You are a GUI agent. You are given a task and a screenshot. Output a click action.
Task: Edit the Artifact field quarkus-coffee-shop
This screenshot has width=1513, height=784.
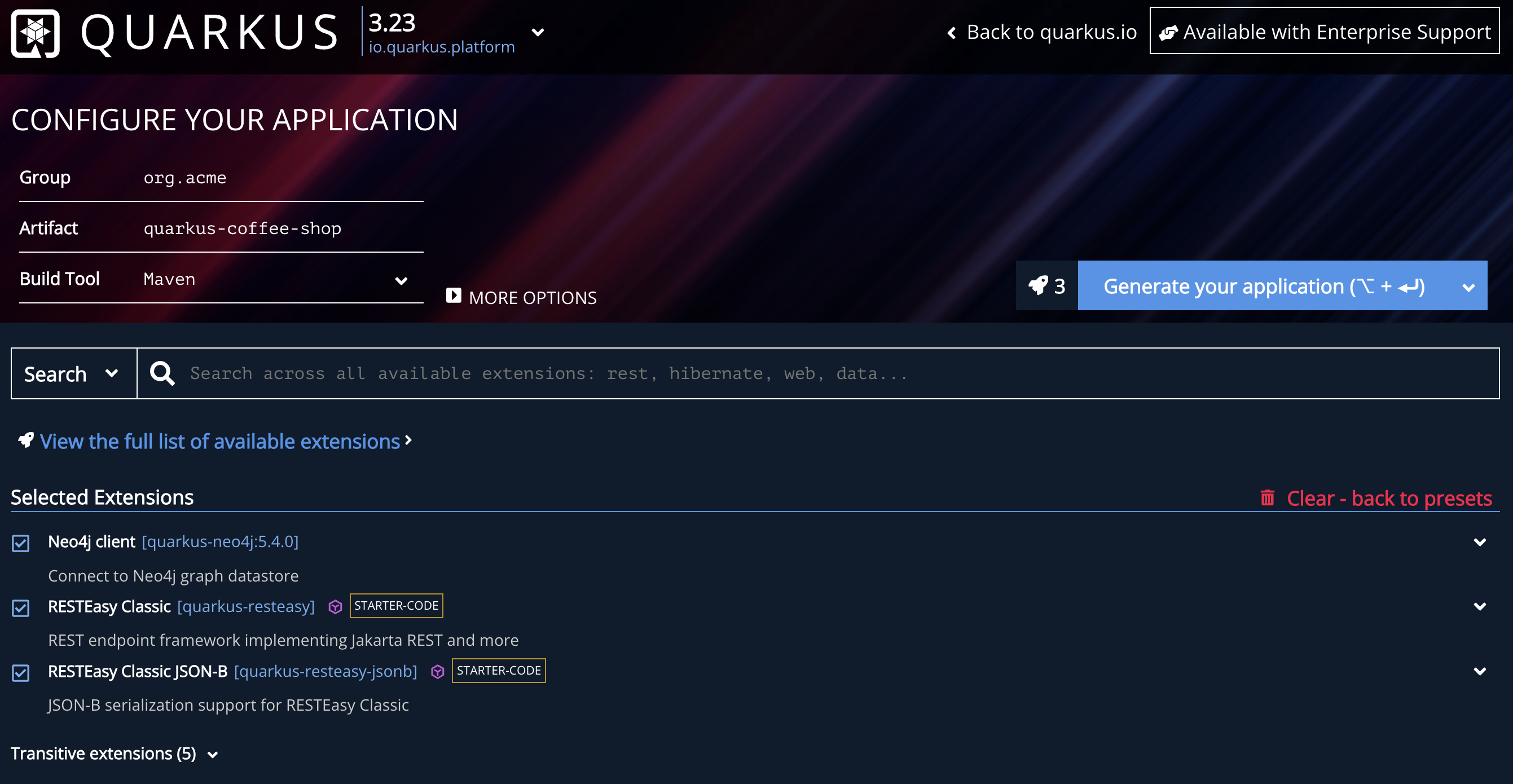point(283,228)
